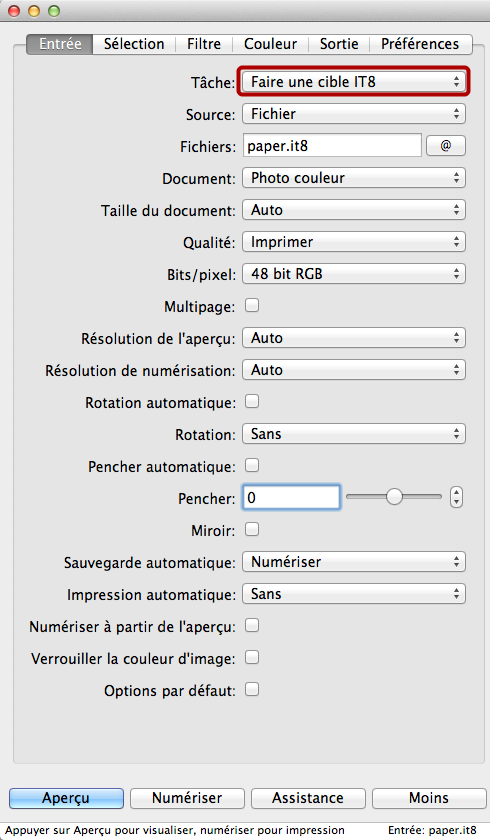Enable Verrouiller la couleur d'image
490x840 pixels.
252,657
